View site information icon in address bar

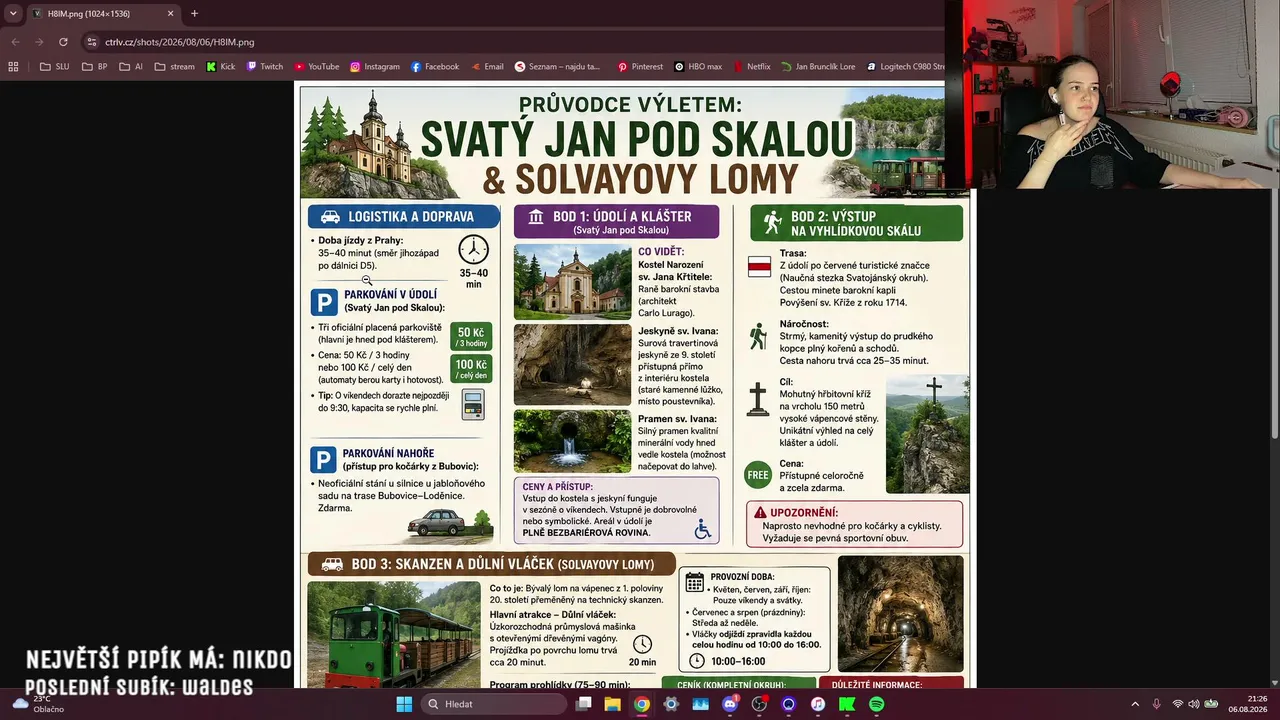coord(92,42)
